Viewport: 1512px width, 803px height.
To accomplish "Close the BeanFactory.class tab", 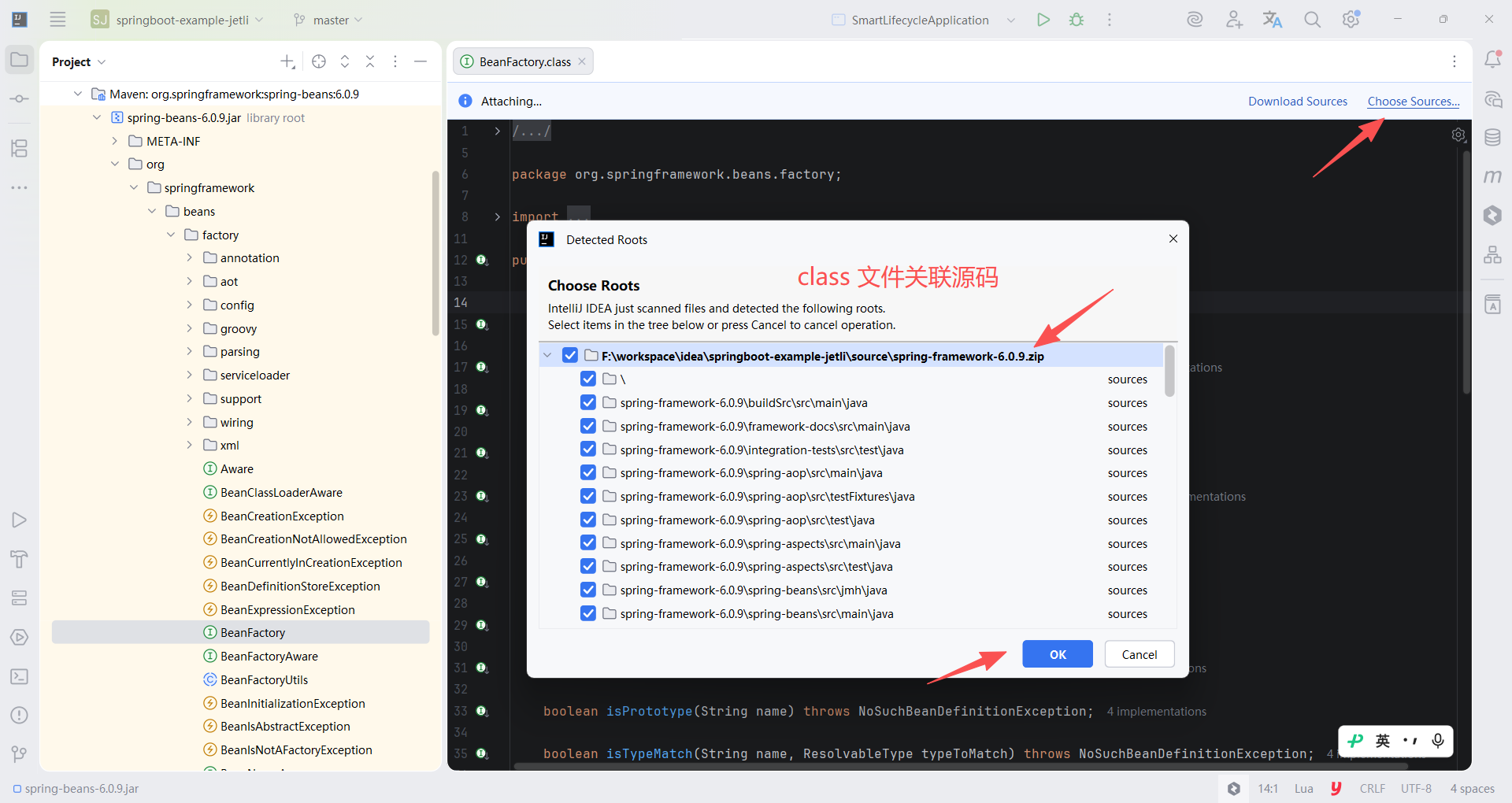I will 582,61.
